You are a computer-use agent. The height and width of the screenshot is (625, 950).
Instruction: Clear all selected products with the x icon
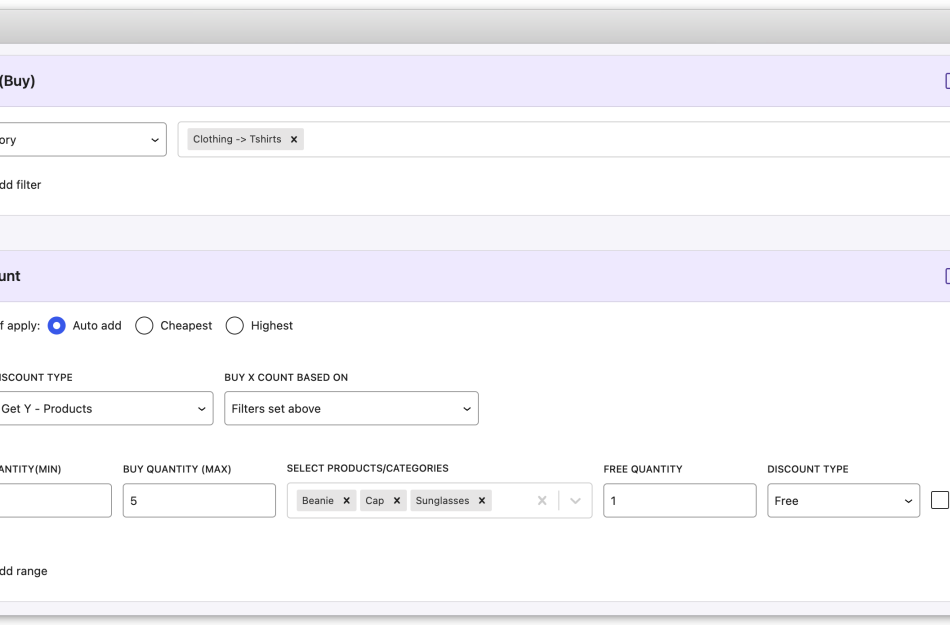click(x=541, y=500)
